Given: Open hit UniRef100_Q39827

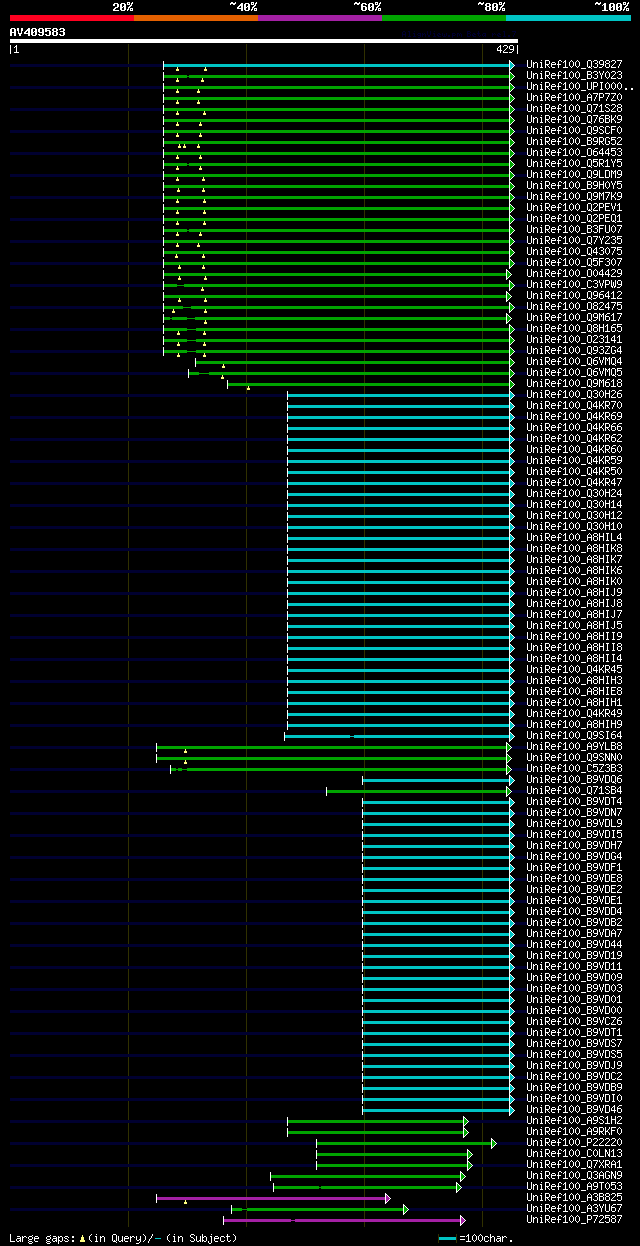Looking at the screenshot, I should [574, 65].
